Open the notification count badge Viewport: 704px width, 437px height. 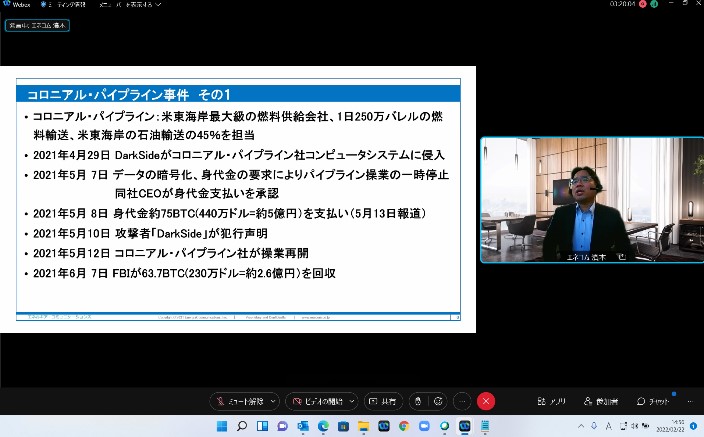click(x=693, y=426)
